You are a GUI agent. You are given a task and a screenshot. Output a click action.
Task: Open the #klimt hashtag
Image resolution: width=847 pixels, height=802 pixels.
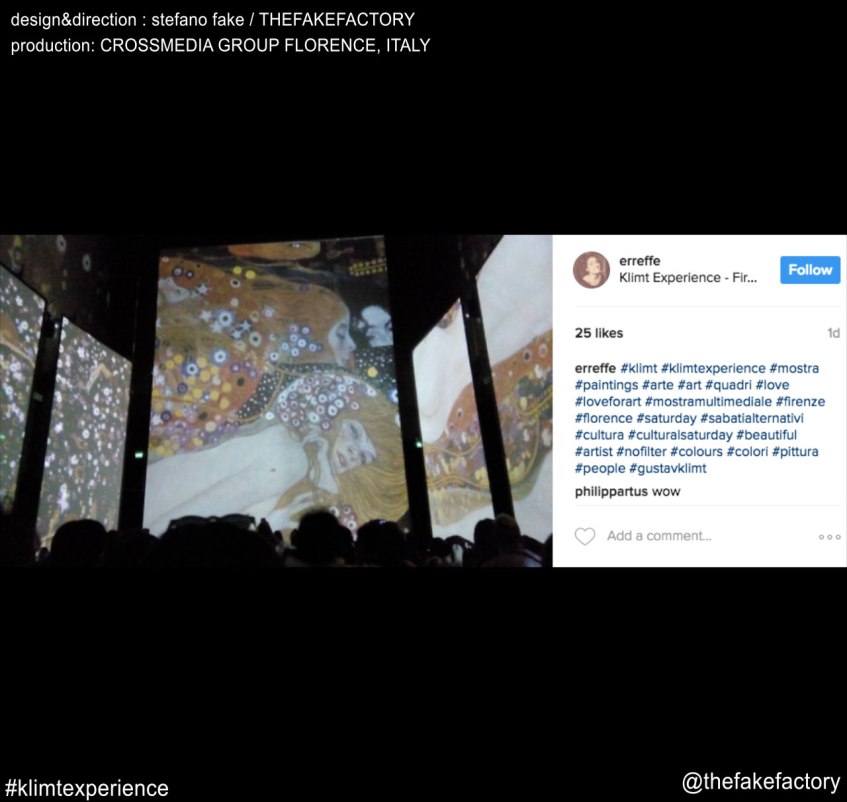(638, 368)
